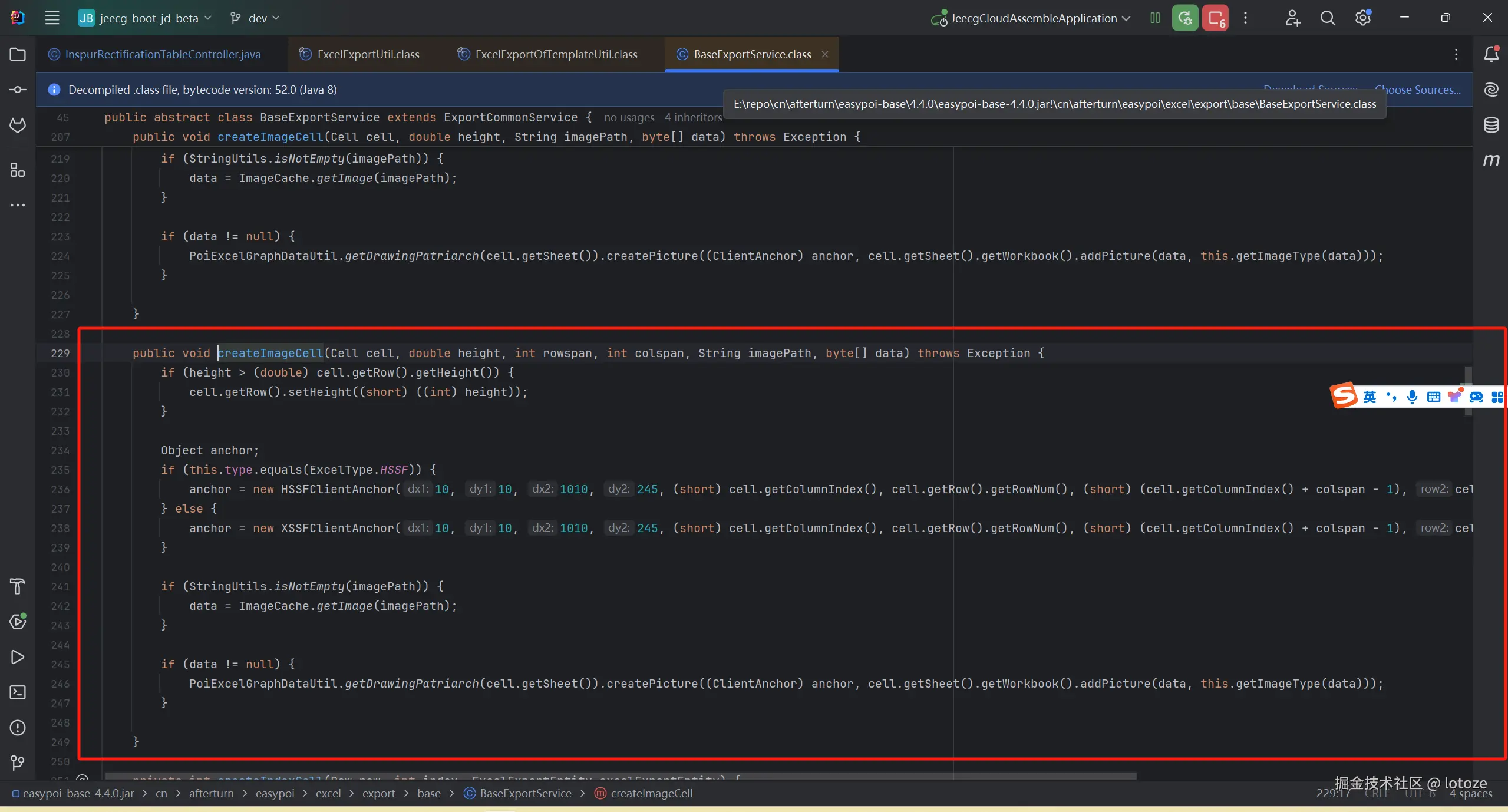
Task: Click BaseExportService in the breadcrumb bar
Action: [525, 793]
